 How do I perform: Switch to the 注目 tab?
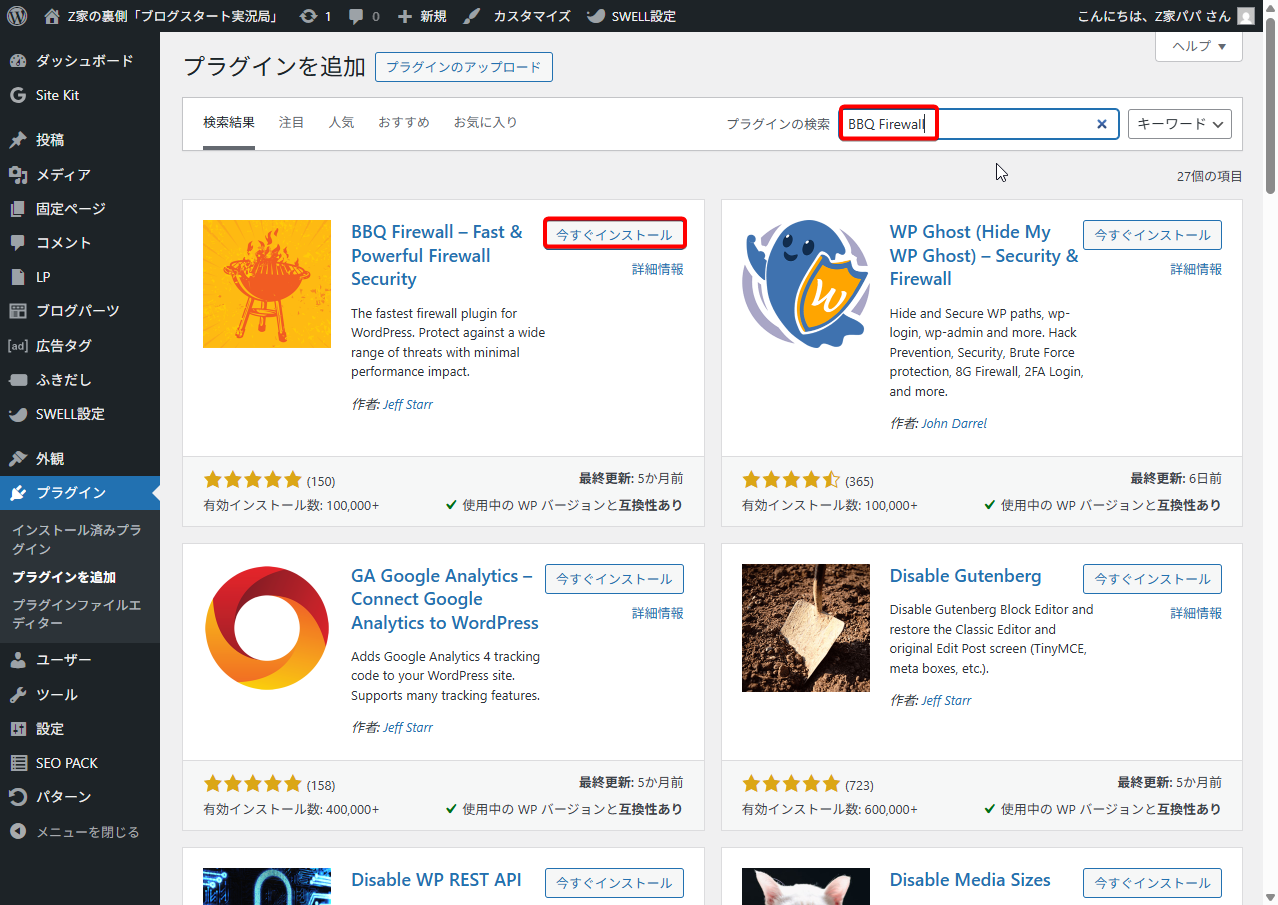coord(292,123)
